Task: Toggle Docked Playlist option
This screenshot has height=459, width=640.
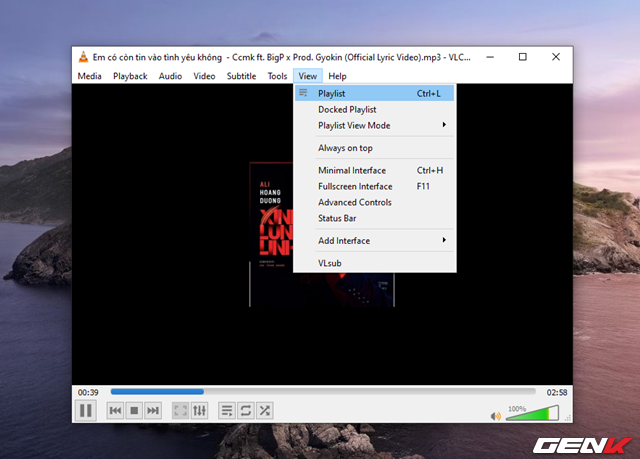Action: click(x=375, y=109)
